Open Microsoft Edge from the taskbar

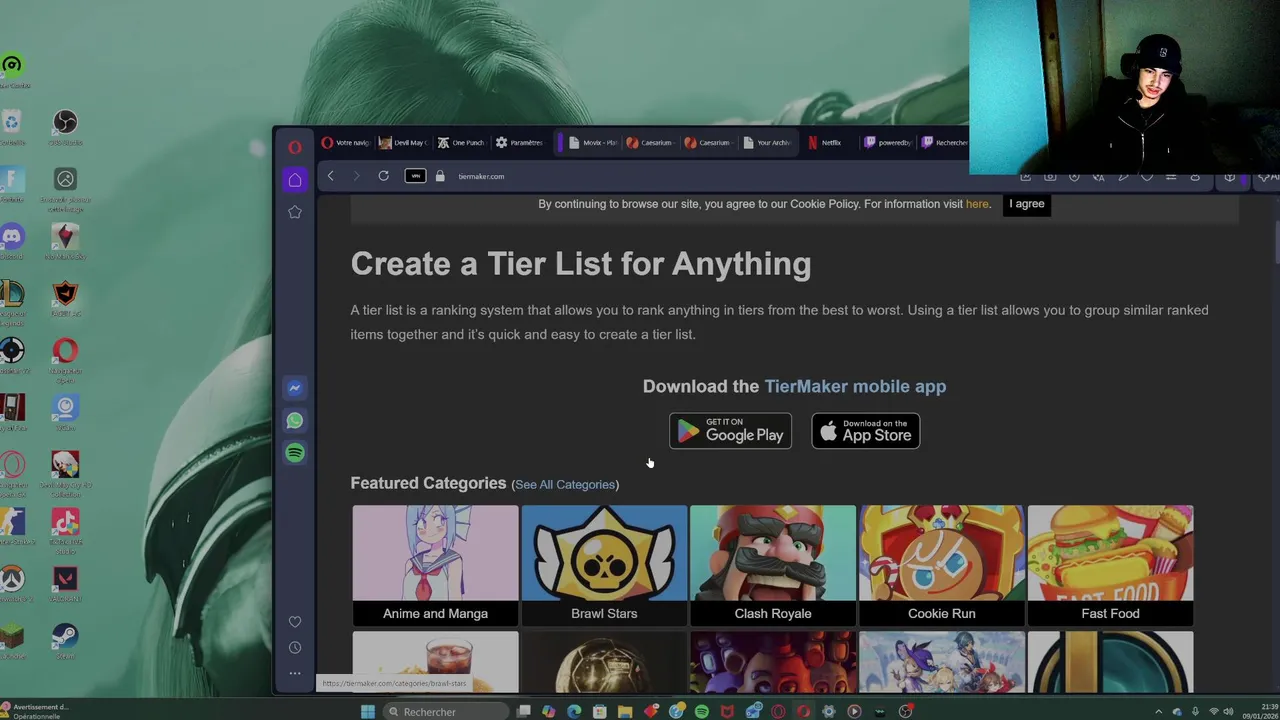tap(574, 712)
